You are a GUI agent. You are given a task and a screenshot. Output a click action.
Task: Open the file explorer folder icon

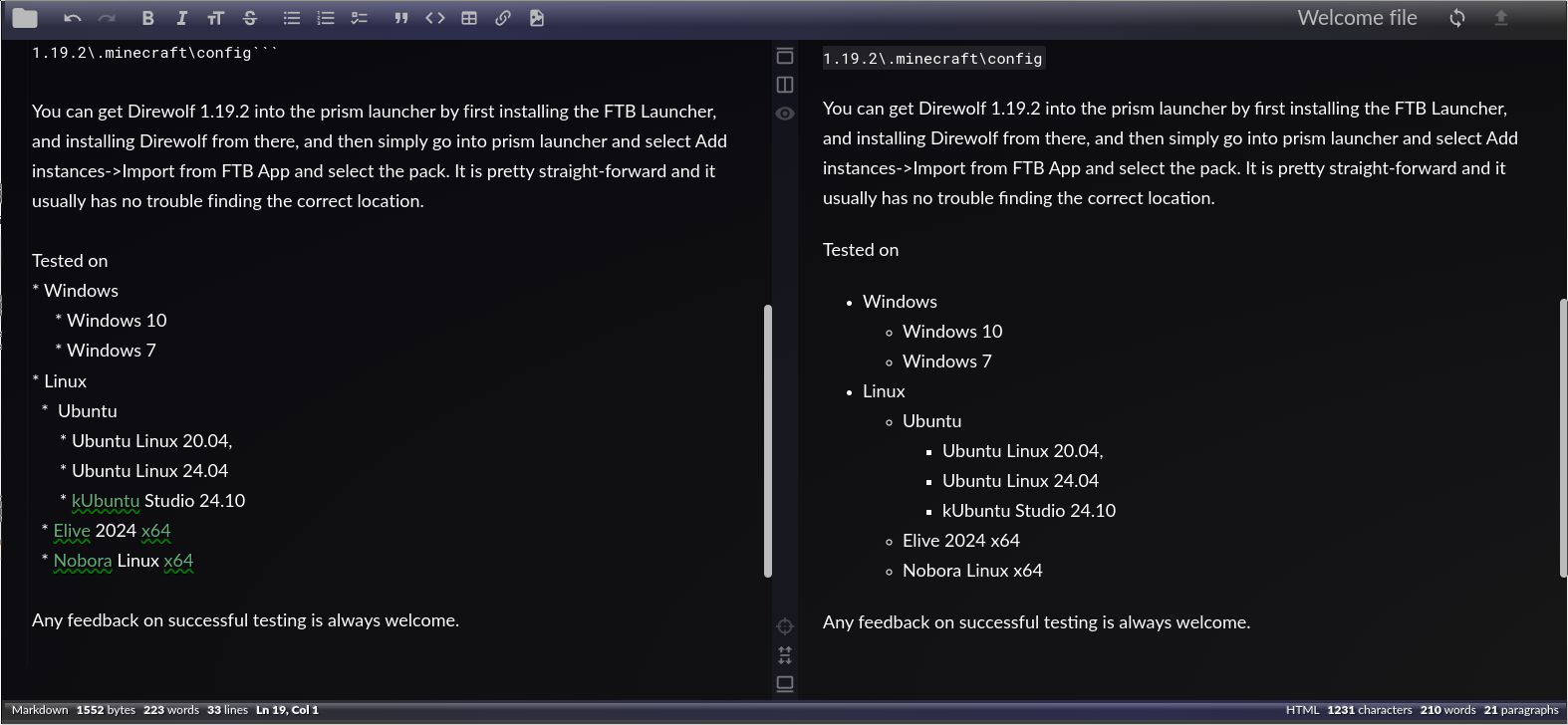click(24, 18)
